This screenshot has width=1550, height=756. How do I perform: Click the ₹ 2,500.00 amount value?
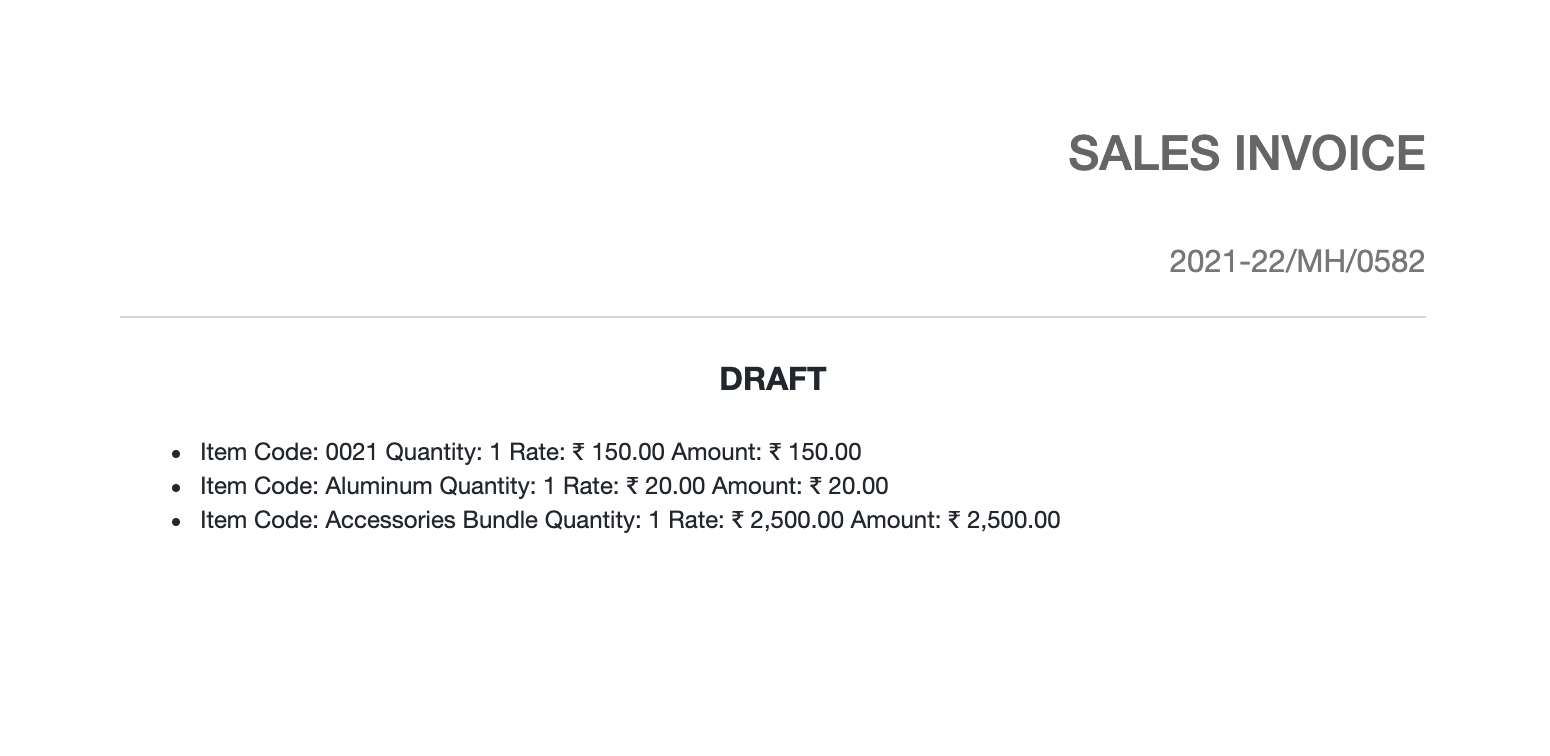[1004, 520]
